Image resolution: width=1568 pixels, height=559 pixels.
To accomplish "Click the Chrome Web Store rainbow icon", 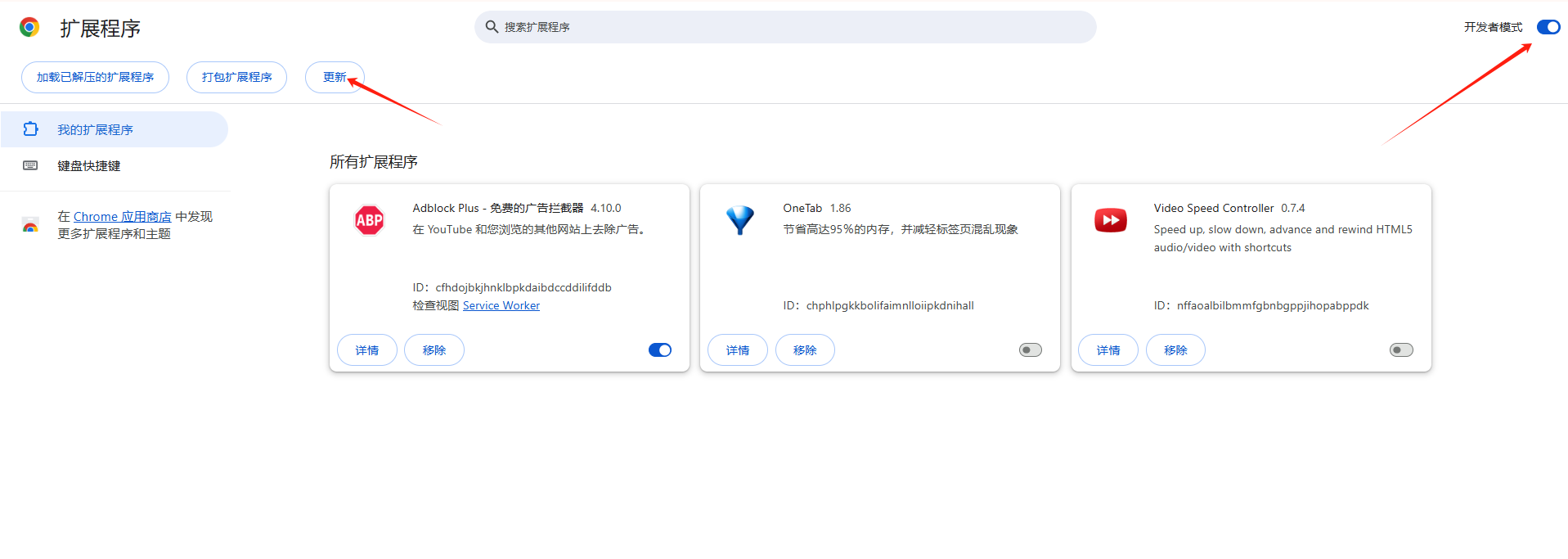I will tap(30, 225).
